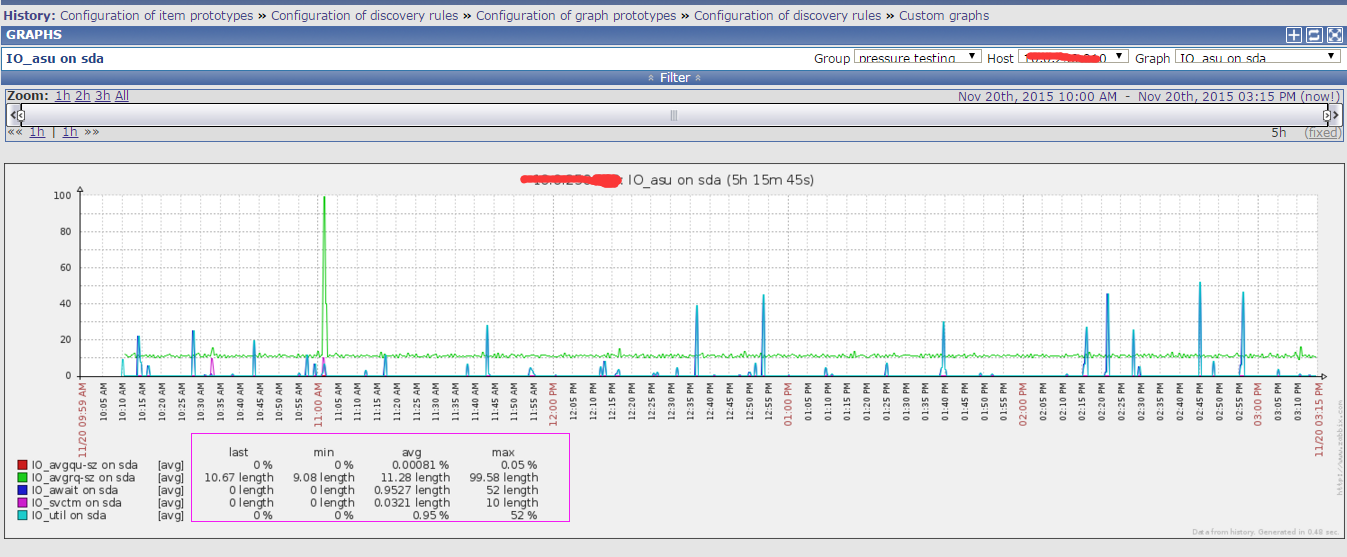Viewport: 1347px width, 557px height.
Task: Click legend text IO_await on sda
Action: point(75,490)
